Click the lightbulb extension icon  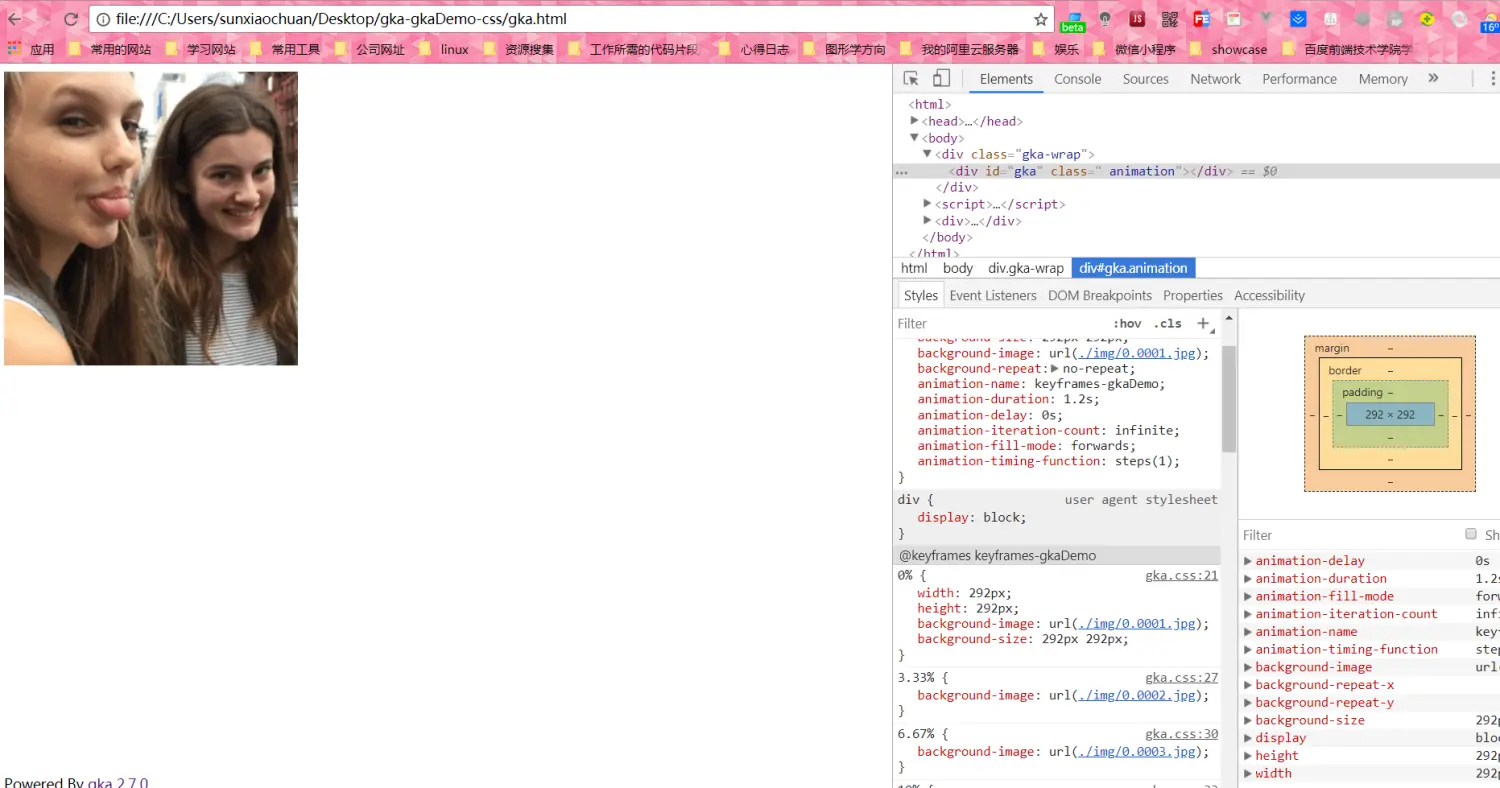(x=1105, y=19)
